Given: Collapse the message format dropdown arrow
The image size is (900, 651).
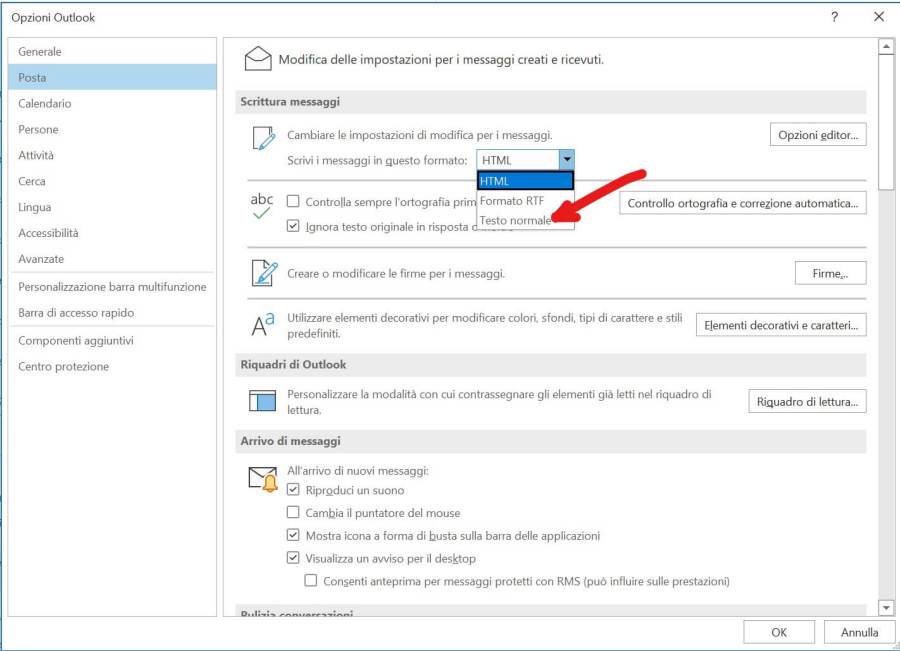Looking at the screenshot, I should coord(566,160).
